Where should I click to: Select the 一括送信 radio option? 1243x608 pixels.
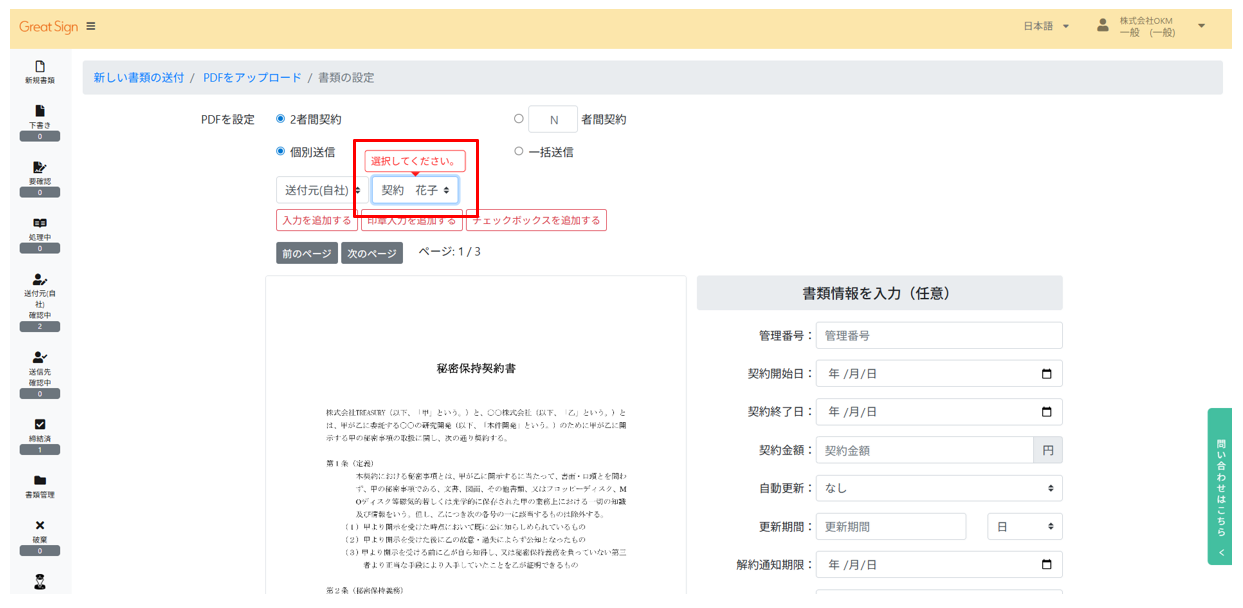519,151
